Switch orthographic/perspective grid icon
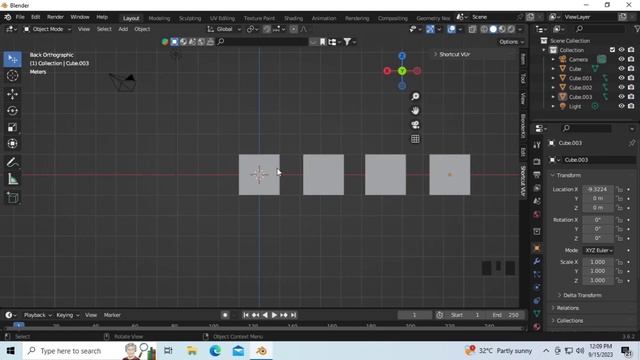Image resolution: width=640 pixels, height=360 pixels. point(415,139)
